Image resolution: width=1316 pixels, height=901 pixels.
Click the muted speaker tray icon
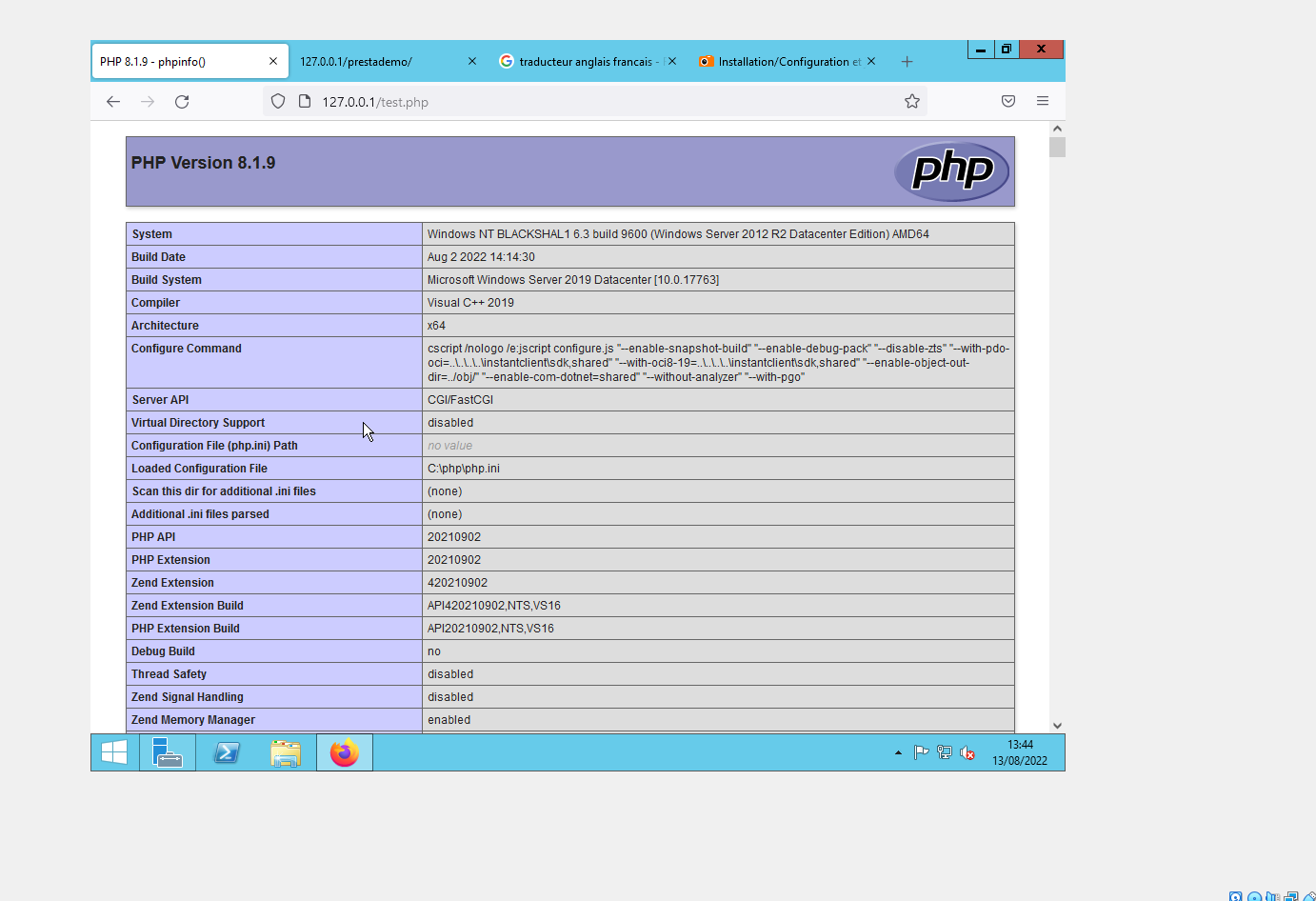[967, 752]
